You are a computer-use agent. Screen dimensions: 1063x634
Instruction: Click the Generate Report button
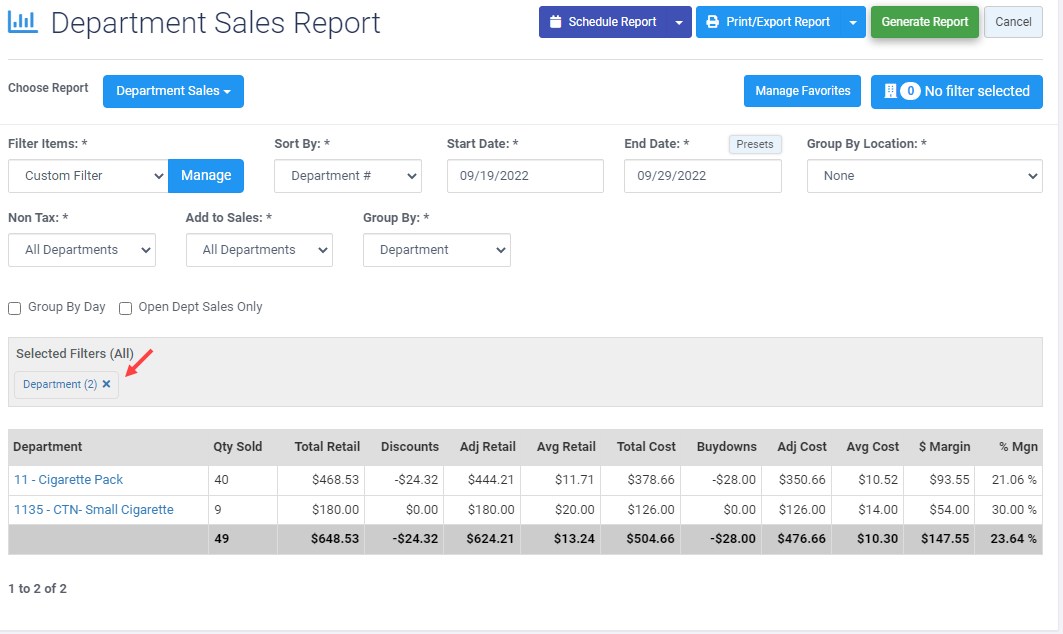pos(924,21)
